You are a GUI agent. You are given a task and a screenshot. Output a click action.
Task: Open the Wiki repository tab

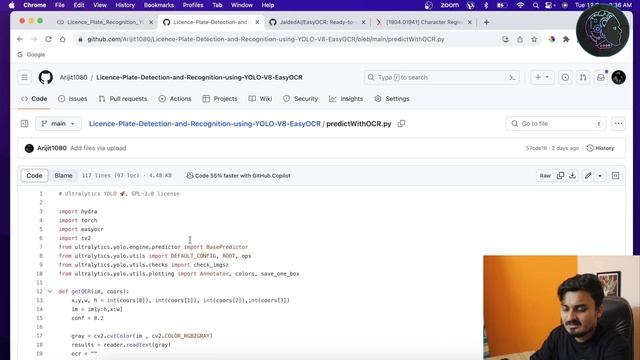[x=260, y=99]
